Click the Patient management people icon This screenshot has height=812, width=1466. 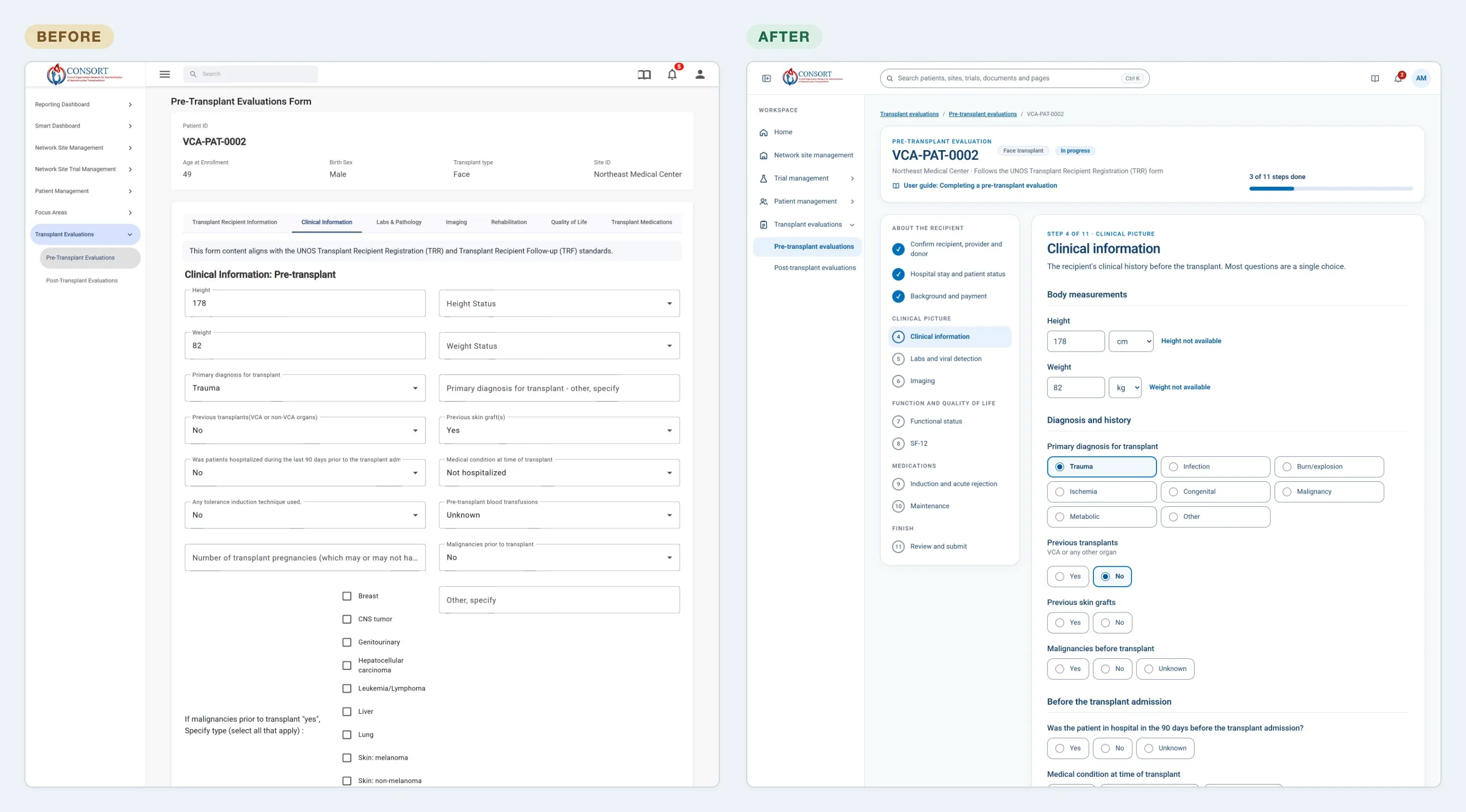[x=764, y=202]
